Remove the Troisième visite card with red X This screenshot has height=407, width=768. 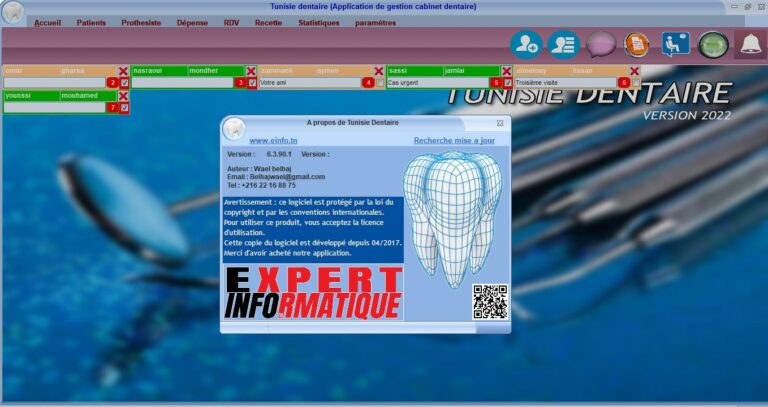(634, 71)
